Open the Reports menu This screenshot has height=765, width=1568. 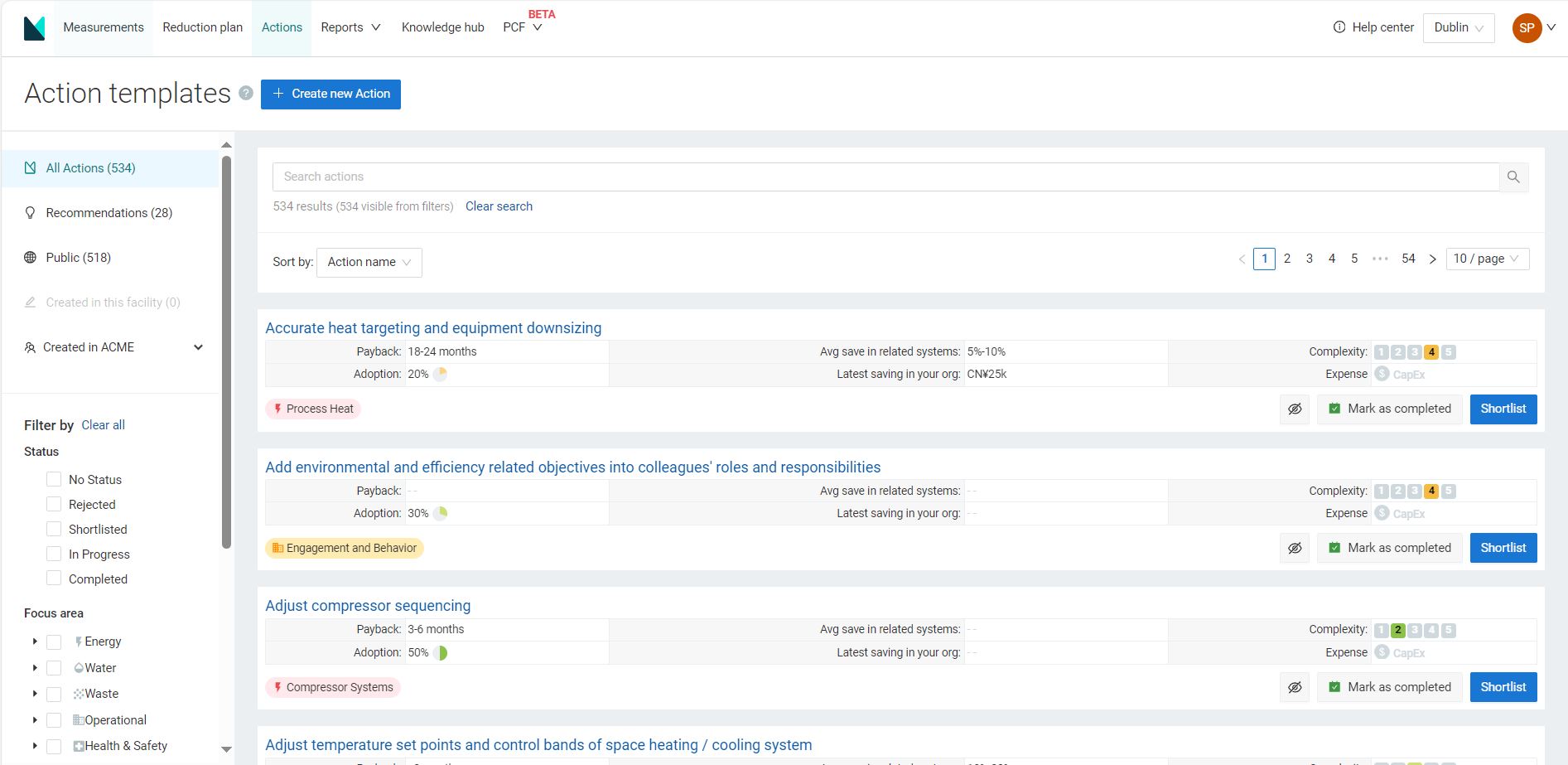tap(350, 27)
